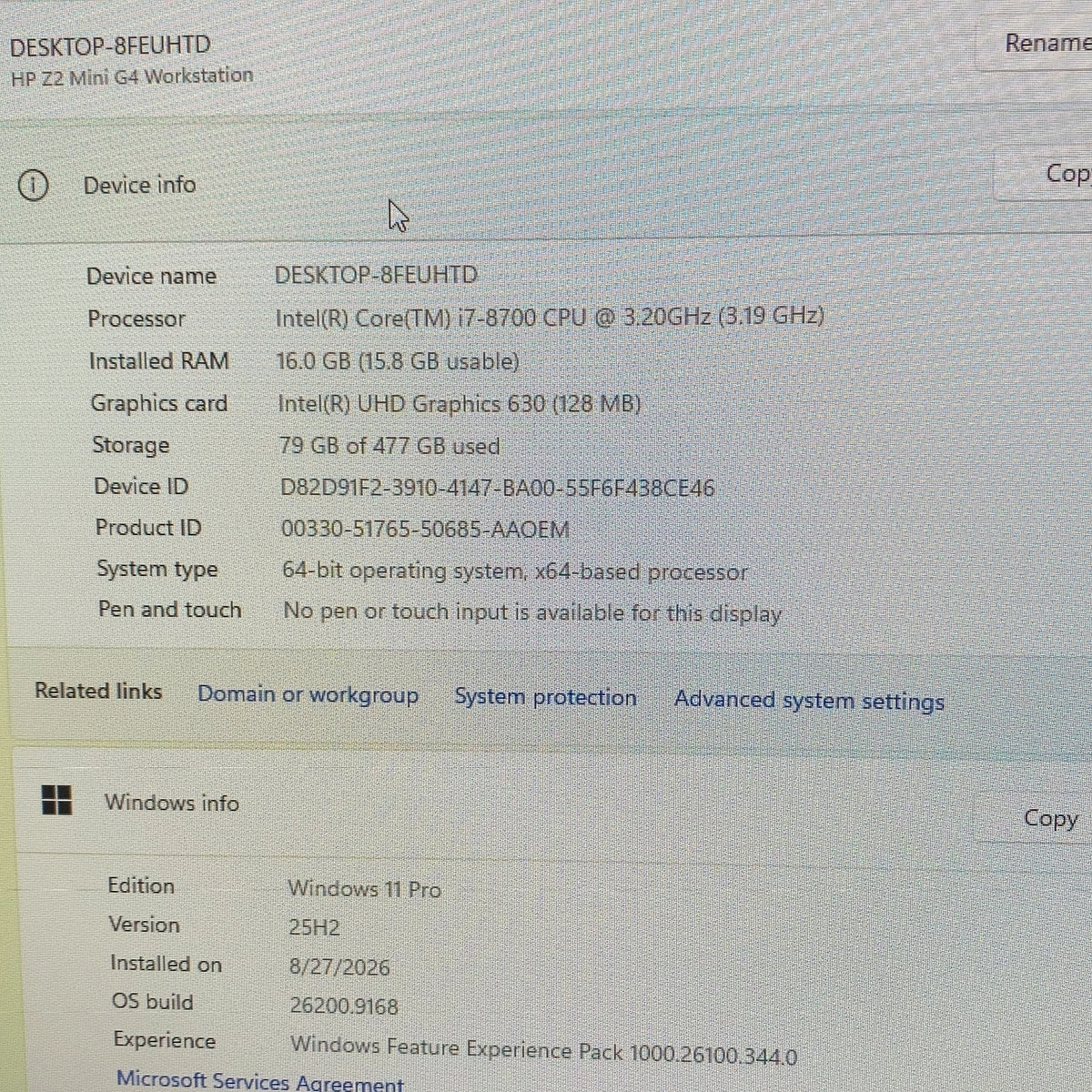The width and height of the screenshot is (1092, 1092).
Task: Open Advanced system settings link
Action: pyautogui.click(x=809, y=701)
